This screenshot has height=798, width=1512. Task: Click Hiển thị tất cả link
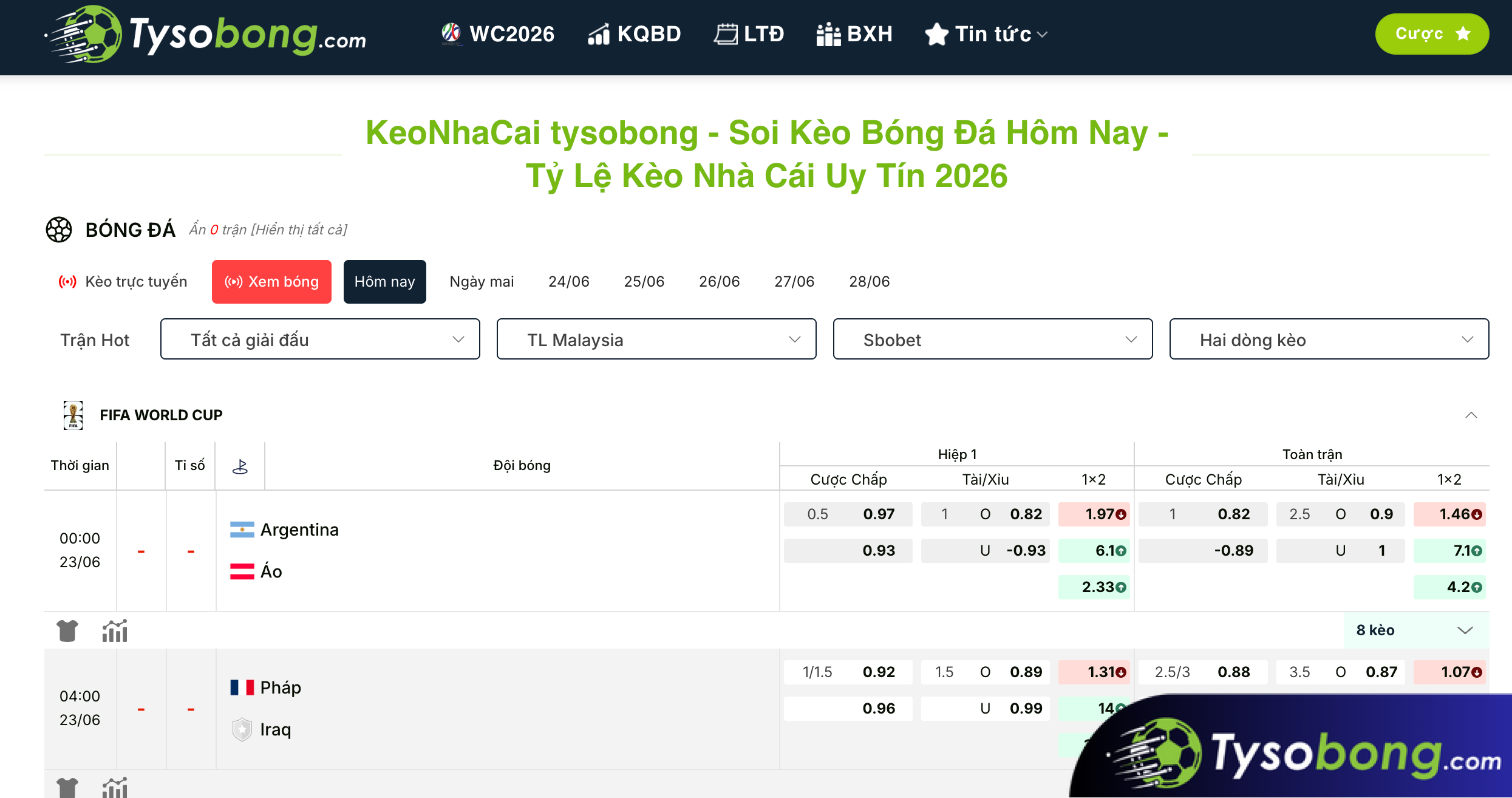pos(299,230)
